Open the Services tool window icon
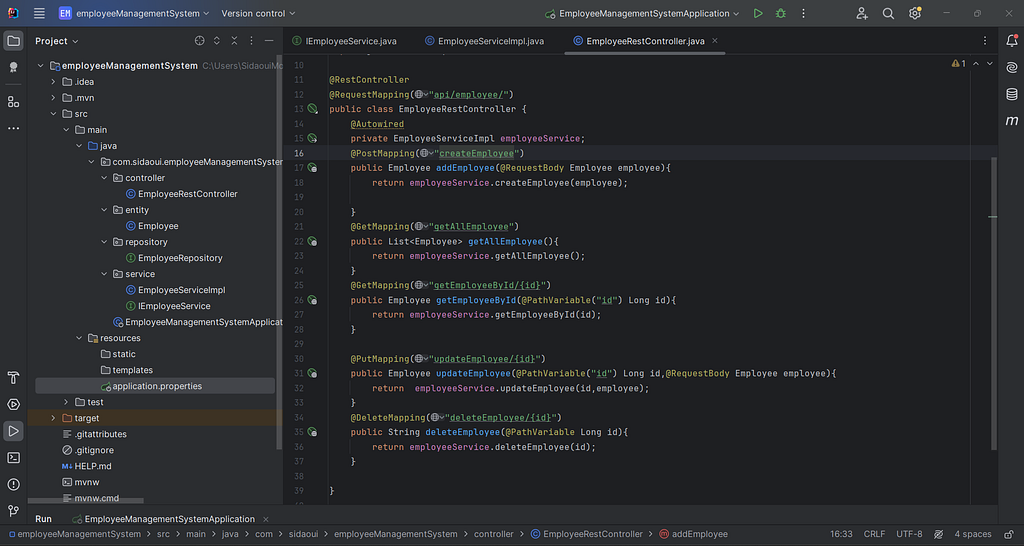 13,404
